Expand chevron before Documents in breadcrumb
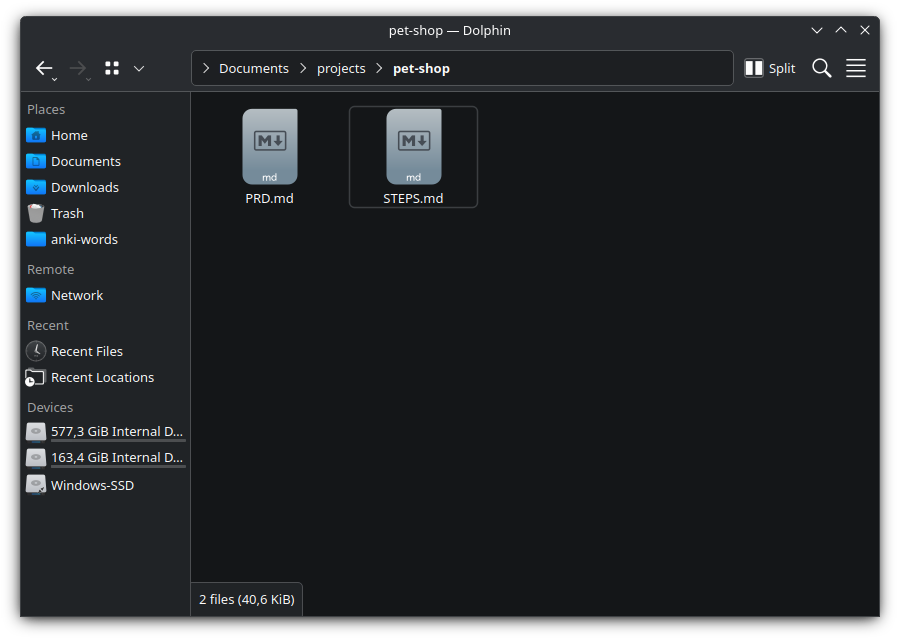The image size is (900, 641). 206,69
